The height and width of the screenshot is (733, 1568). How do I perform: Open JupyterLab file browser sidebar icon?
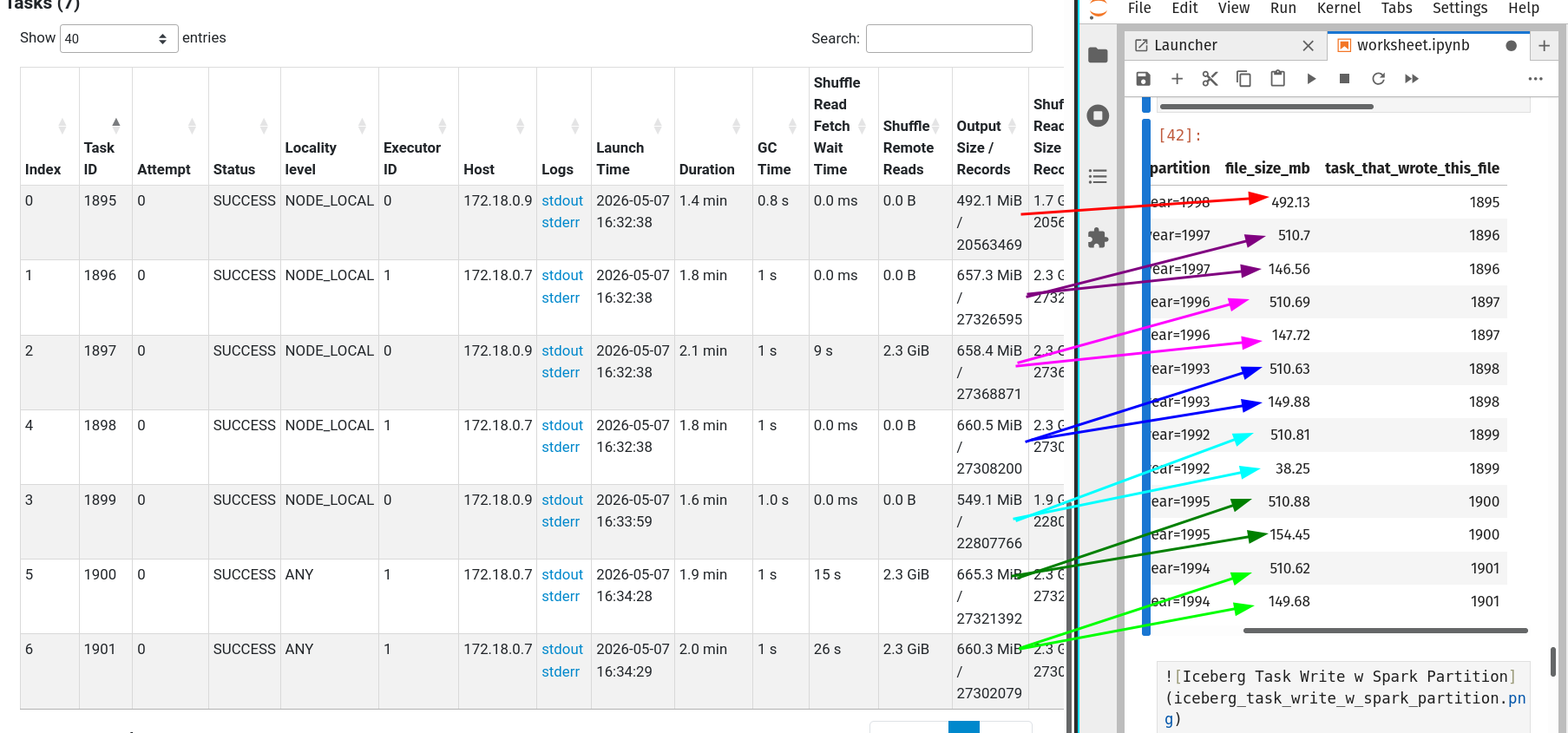click(x=1098, y=55)
